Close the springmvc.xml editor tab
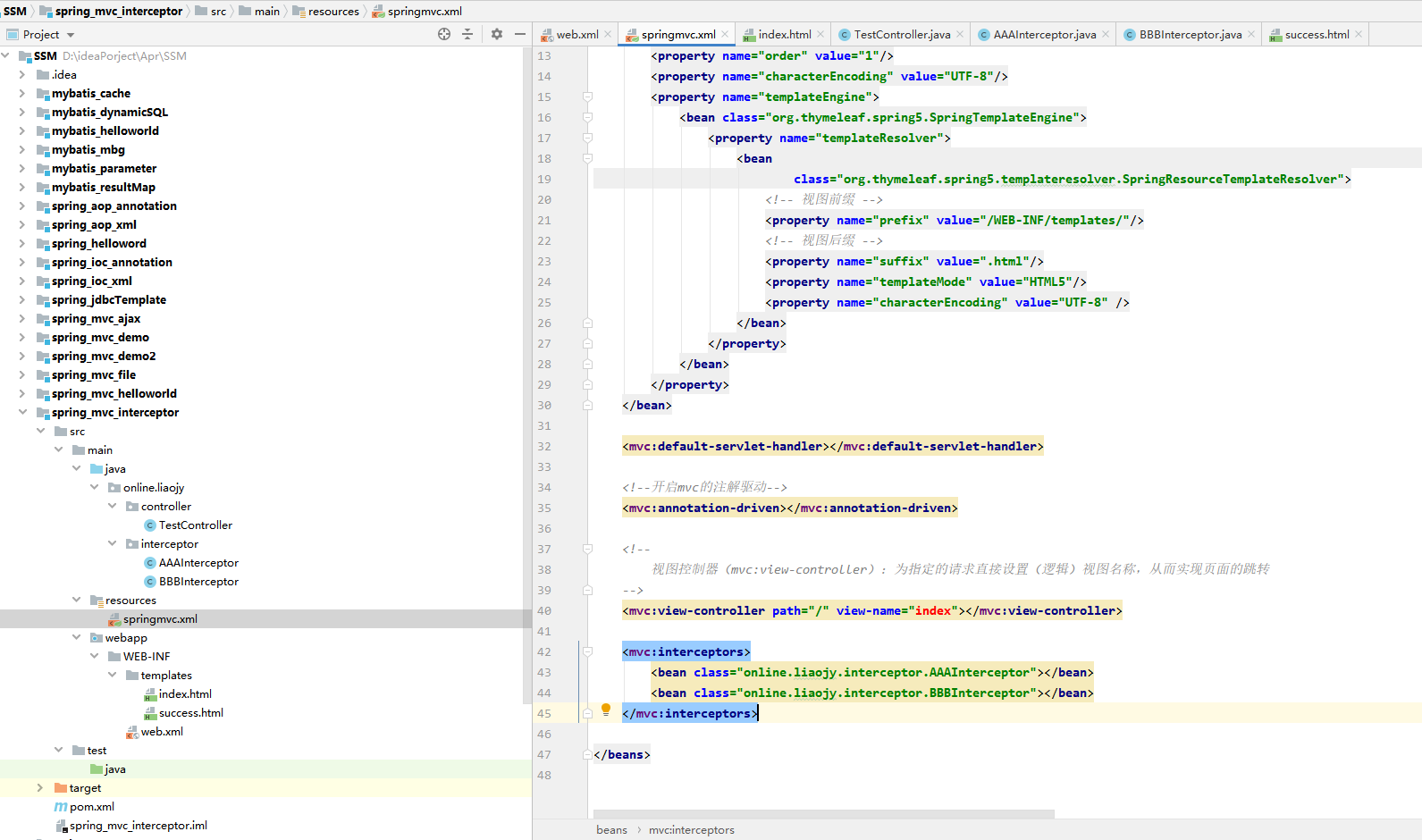The image size is (1422, 840). 725,35
